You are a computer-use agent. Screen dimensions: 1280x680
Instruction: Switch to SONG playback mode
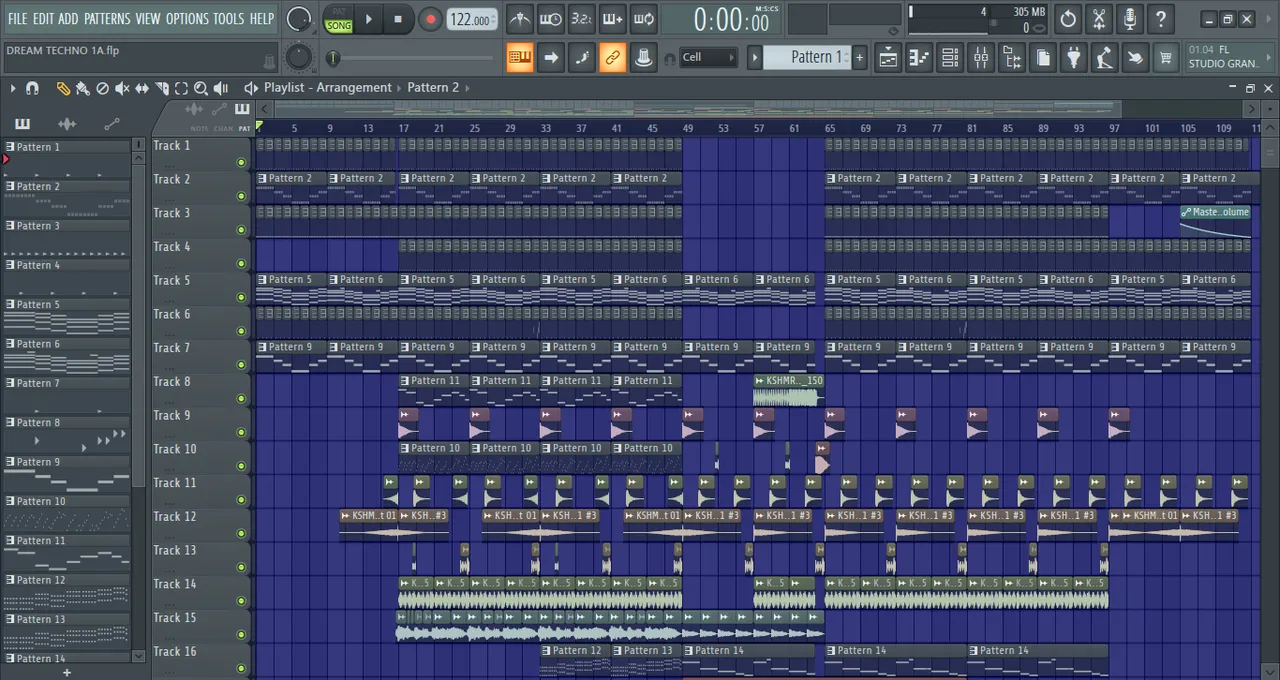[339, 25]
